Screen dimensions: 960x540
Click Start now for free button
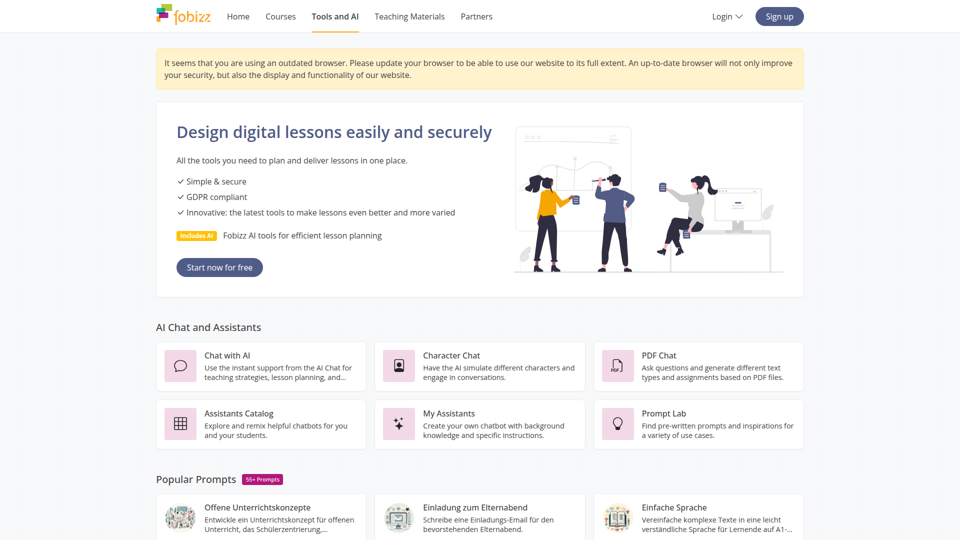(x=220, y=268)
